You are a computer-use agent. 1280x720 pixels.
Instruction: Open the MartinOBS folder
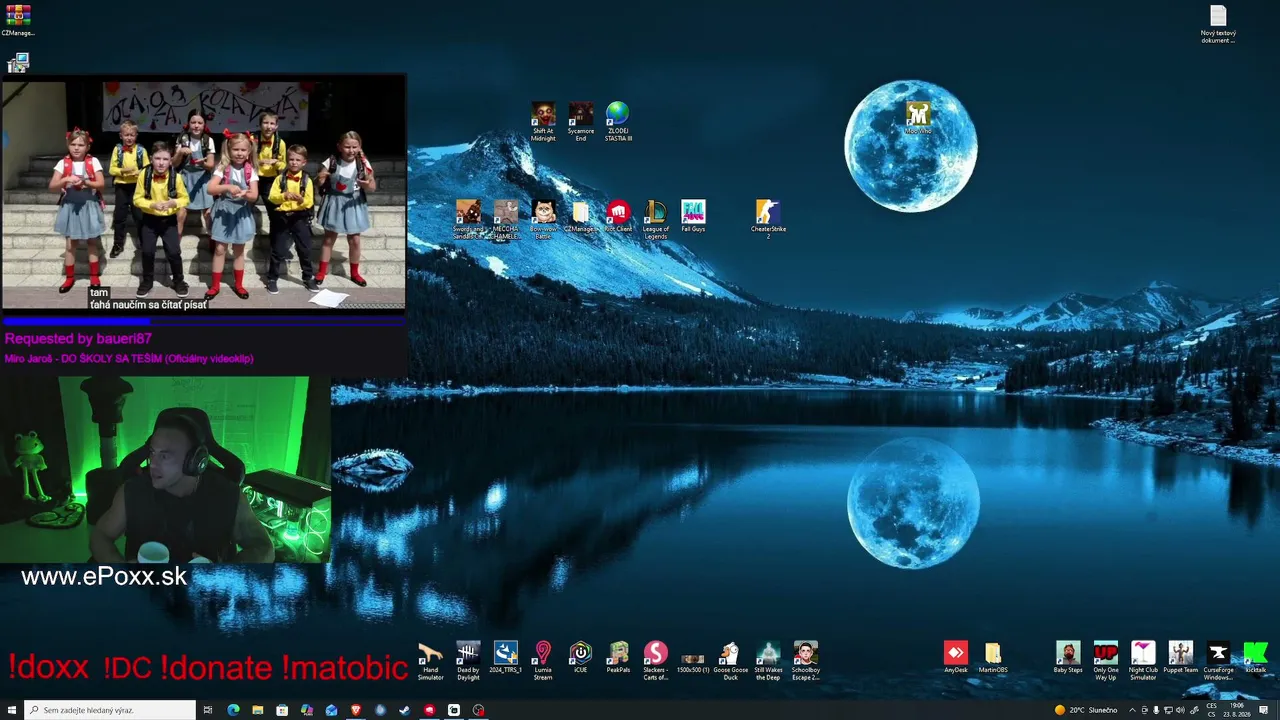pos(993,658)
